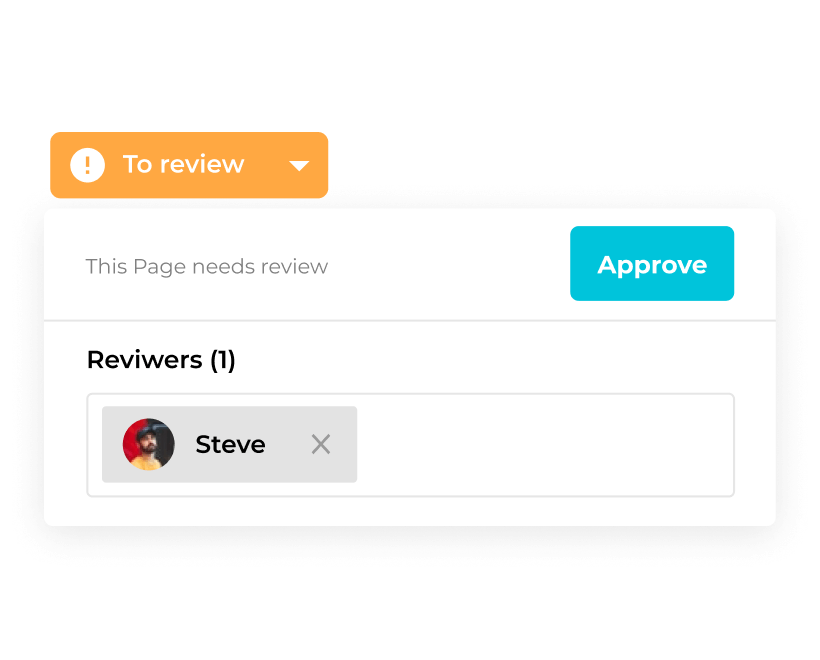Expand the To review dropdown arrow
The height and width of the screenshot is (660, 820).
[299, 166]
